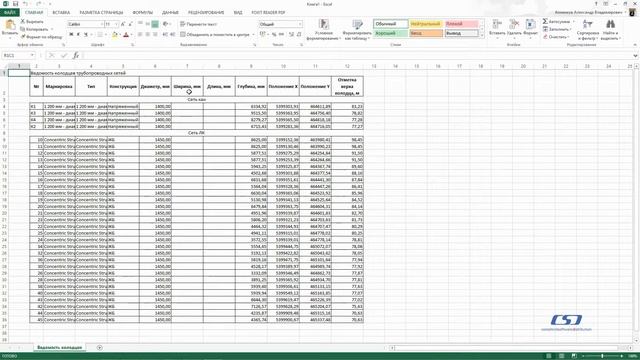Open Find and Select (Найти и выделить) binoculars
640x360 pixels.
pos(610,29)
